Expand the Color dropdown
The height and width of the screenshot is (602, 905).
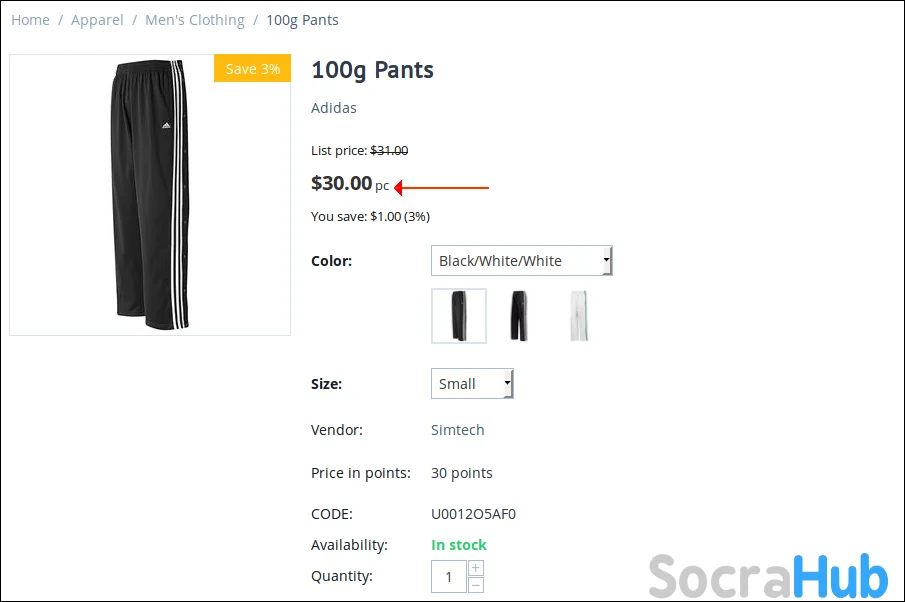coord(521,261)
